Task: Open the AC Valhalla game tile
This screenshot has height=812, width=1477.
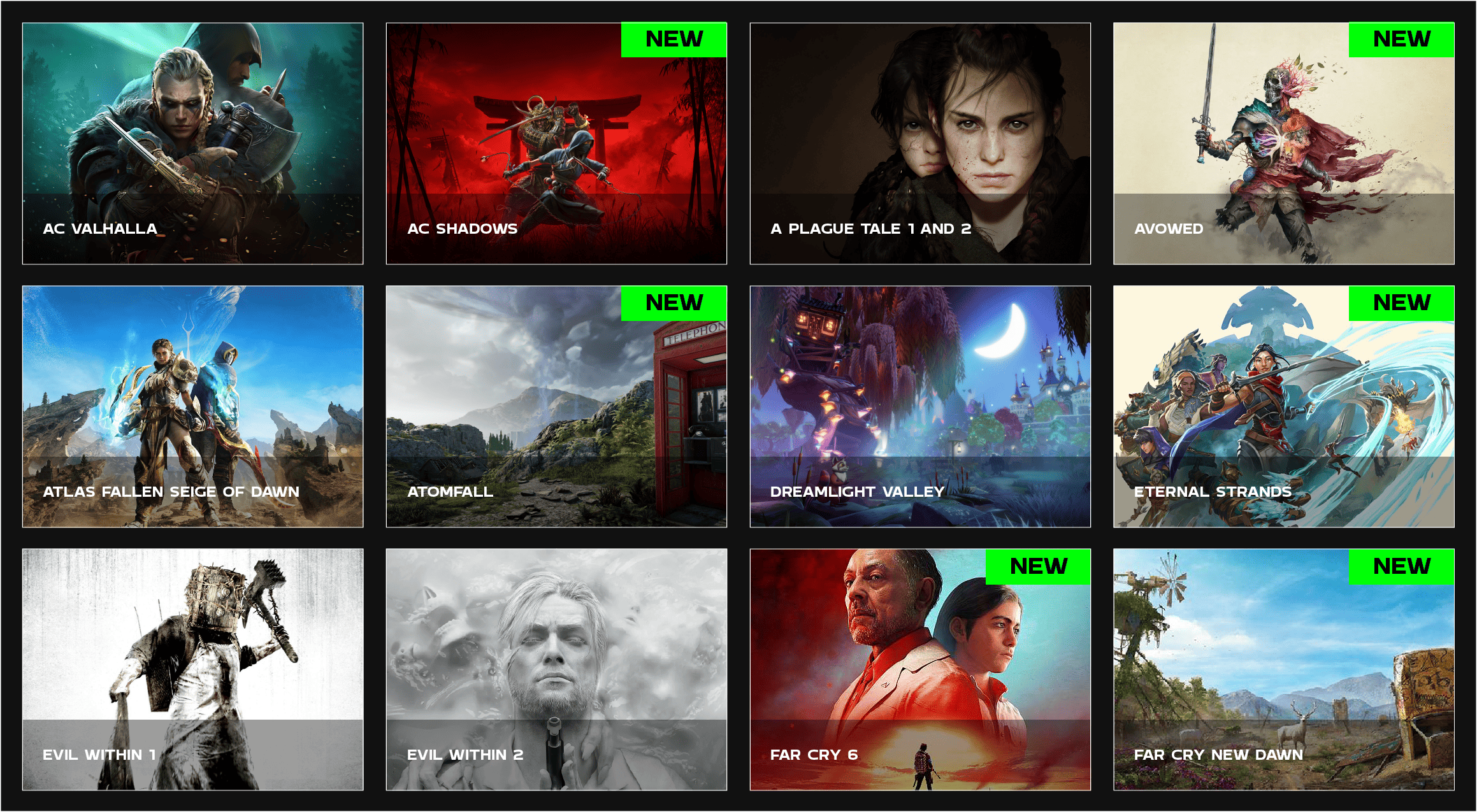Action: point(192,143)
